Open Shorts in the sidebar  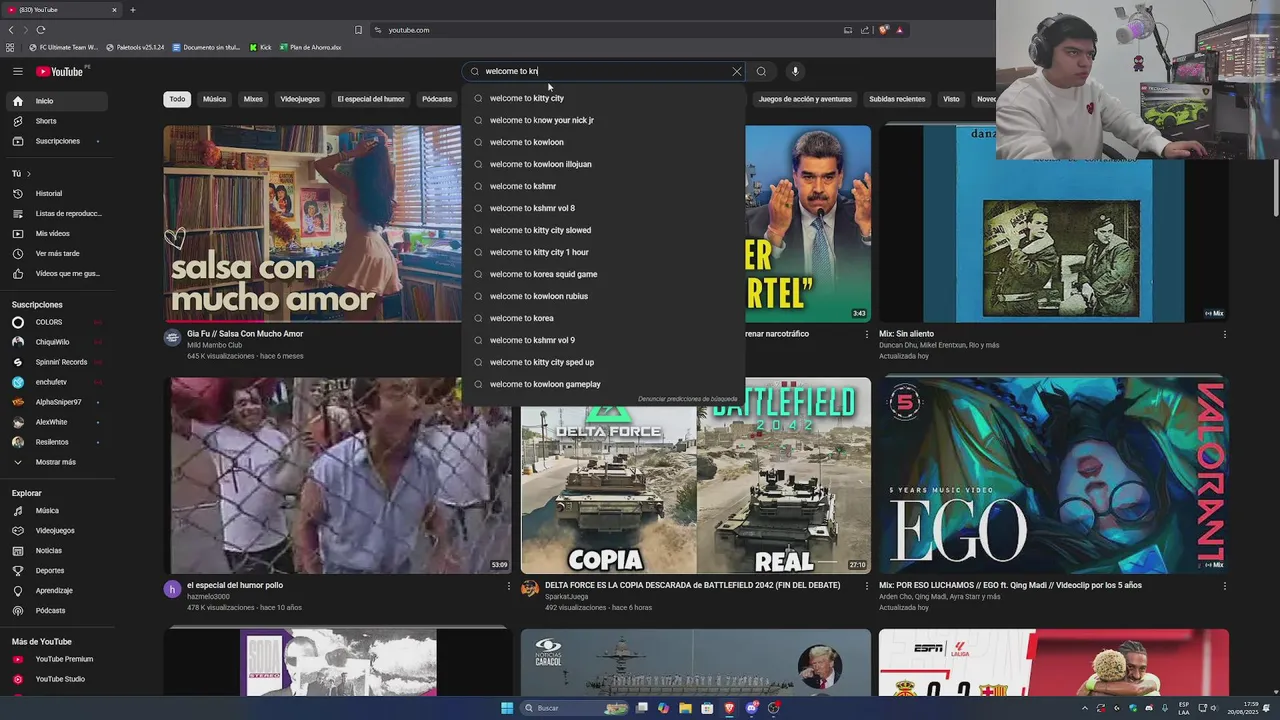pyautogui.click(x=57, y=121)
